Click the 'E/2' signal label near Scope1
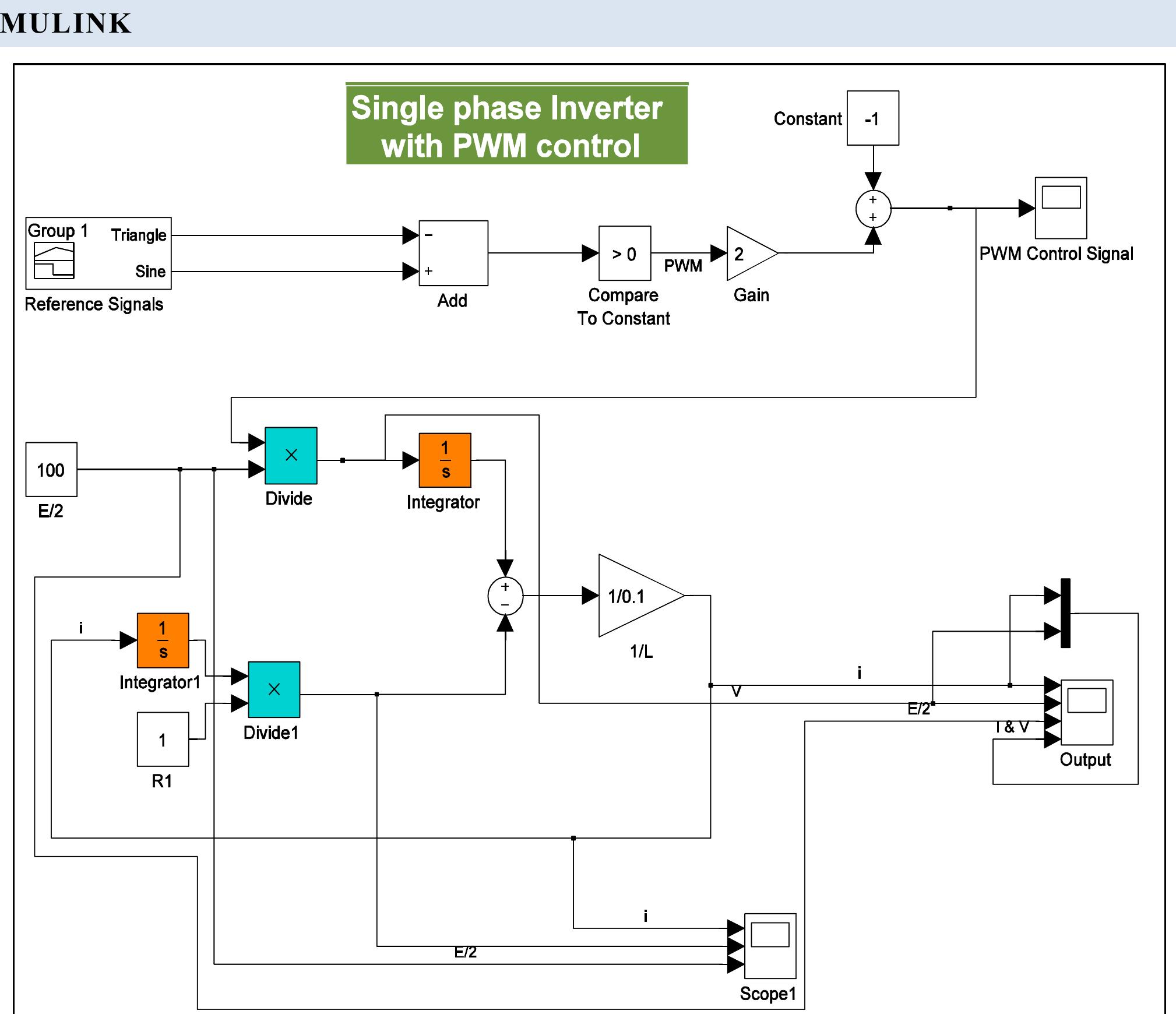 [x=466, y=952]
